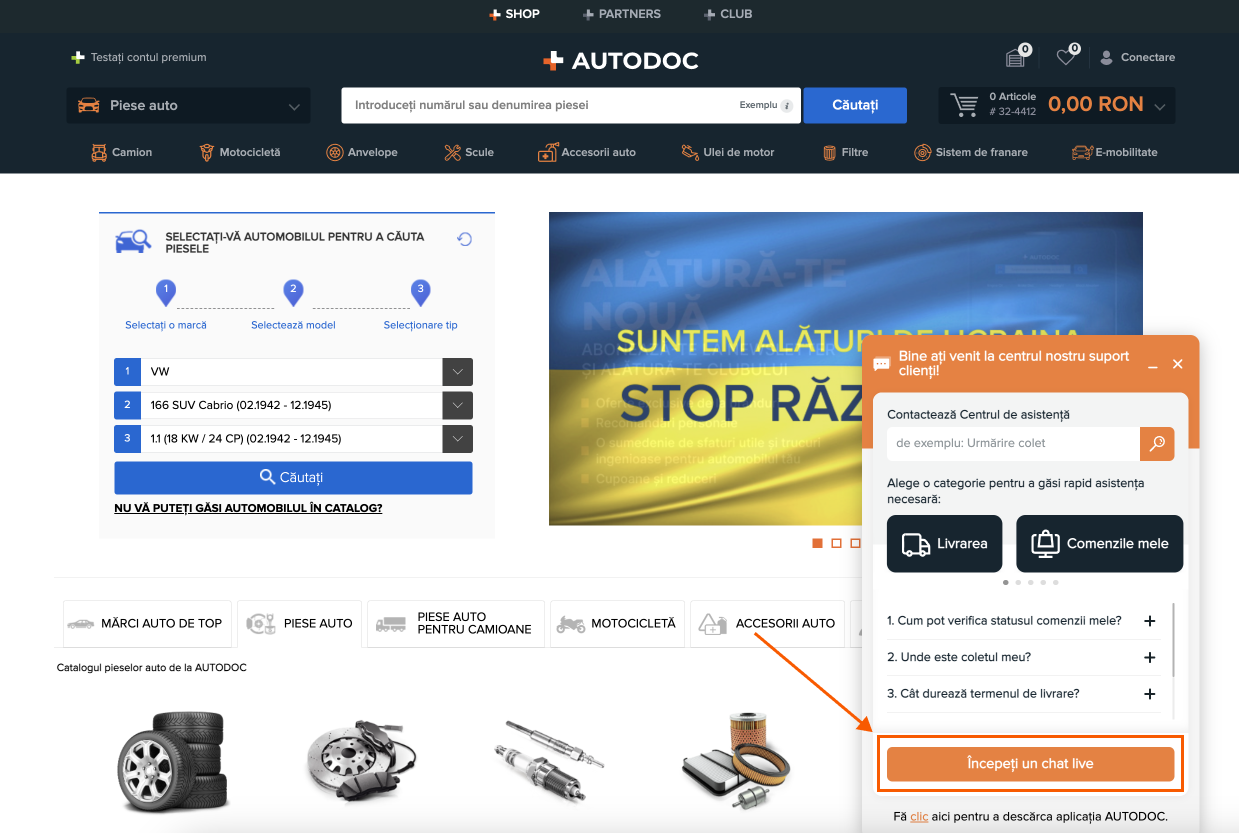Switch to the MOTOCICLETĂ tab
Viewport: 1239px width, 833px height.
point(618,623)
